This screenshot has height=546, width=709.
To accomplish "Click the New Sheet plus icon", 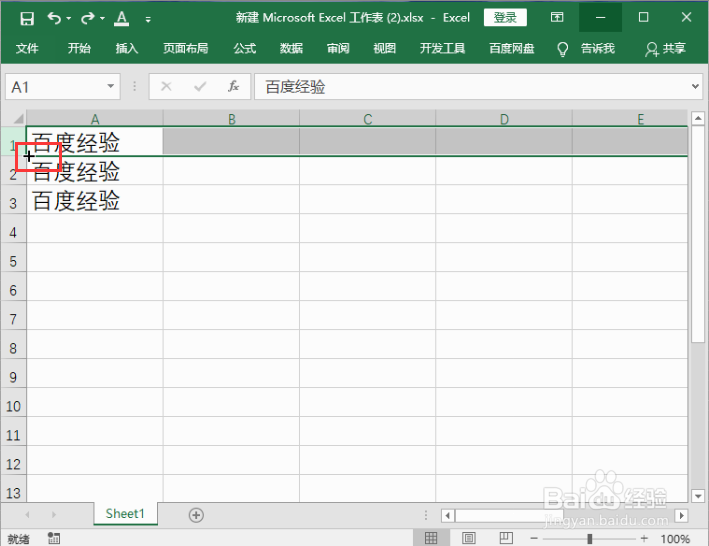I will coord(196,515).
